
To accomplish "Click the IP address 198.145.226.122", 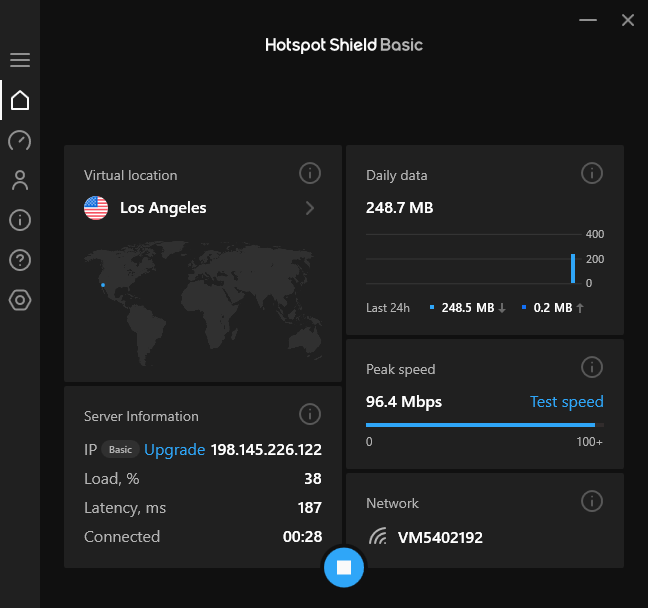I will (x=266, y=450).
